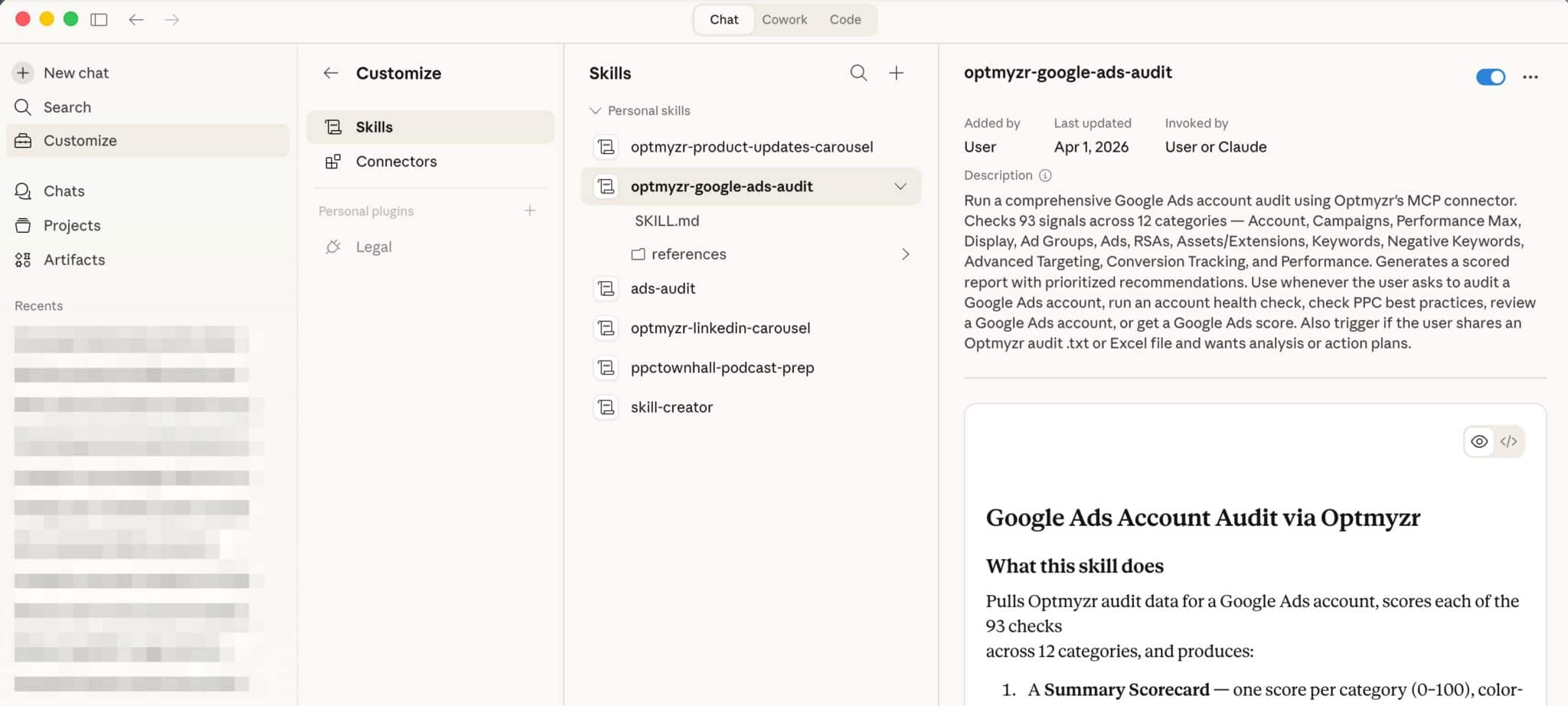Click the 'Google Ads Account Audit via Optmyzr' title
The height and width of the screenshot is (706, 1568).
tap(1203, 518)
